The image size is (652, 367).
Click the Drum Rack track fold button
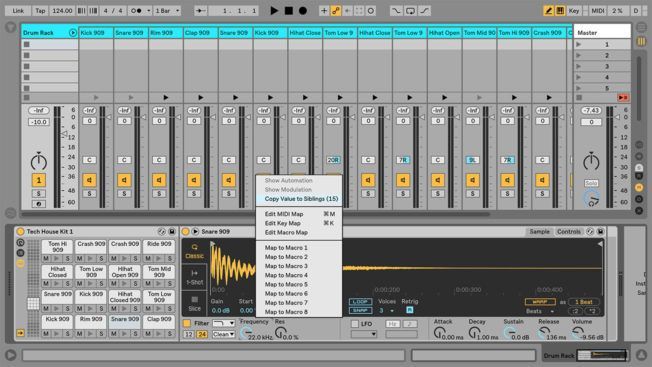tap(73, 32)
